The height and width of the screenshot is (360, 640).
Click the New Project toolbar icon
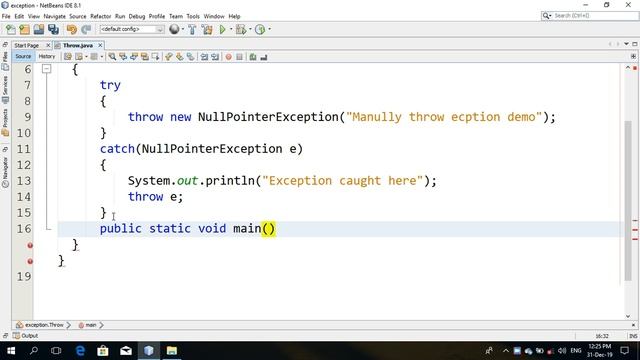click(24, 29)
